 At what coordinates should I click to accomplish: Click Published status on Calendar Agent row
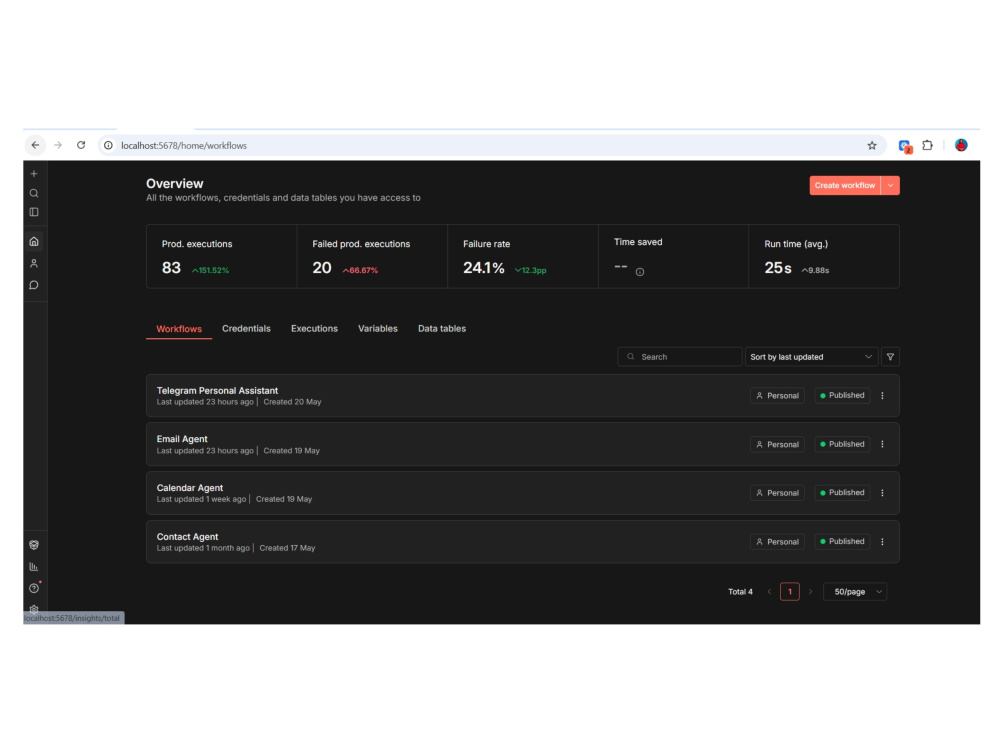[842, 493]
